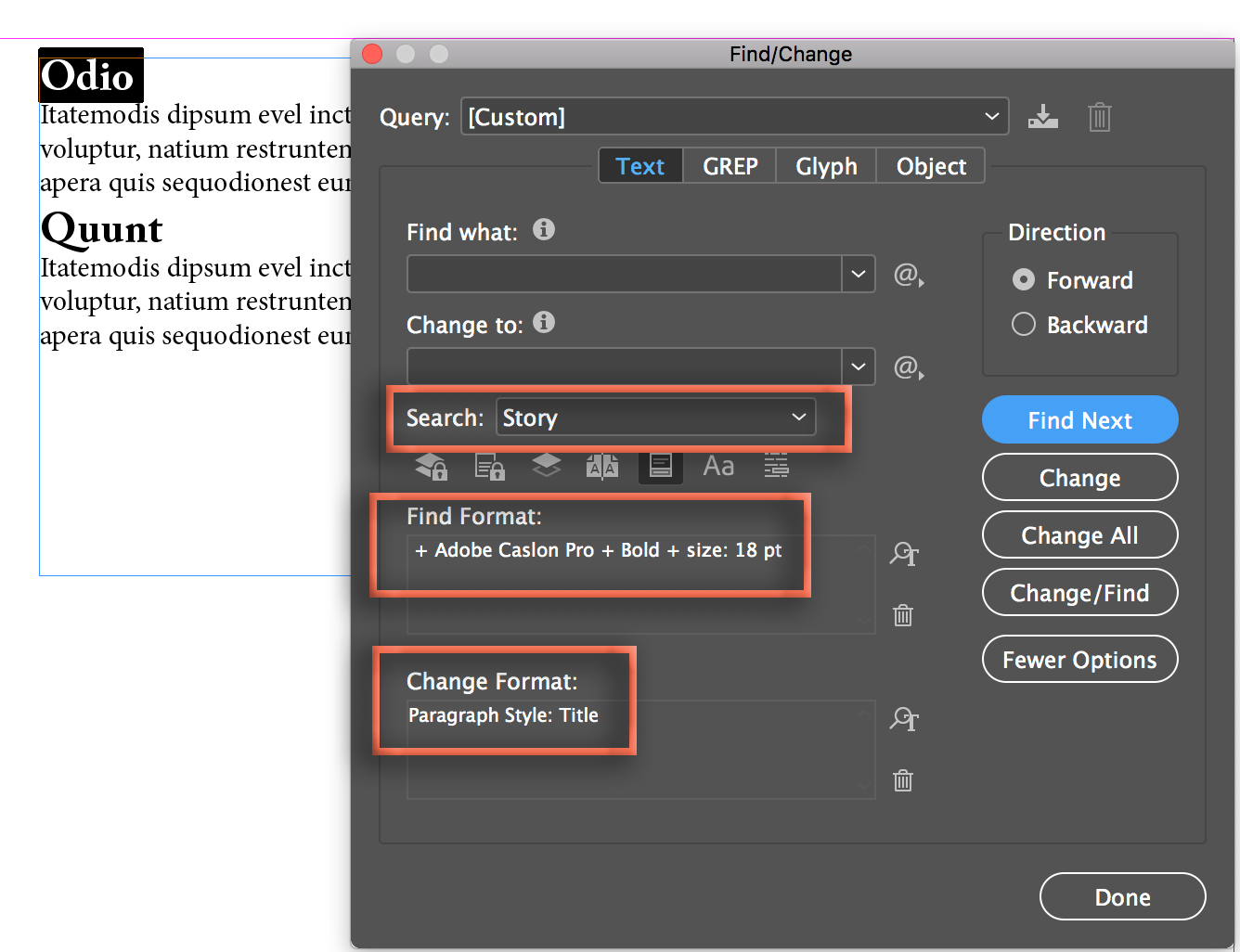Viewport: 1240px width, 952px height.
Task: Open info icon next to Change to
Action: (x=544, y=322)
